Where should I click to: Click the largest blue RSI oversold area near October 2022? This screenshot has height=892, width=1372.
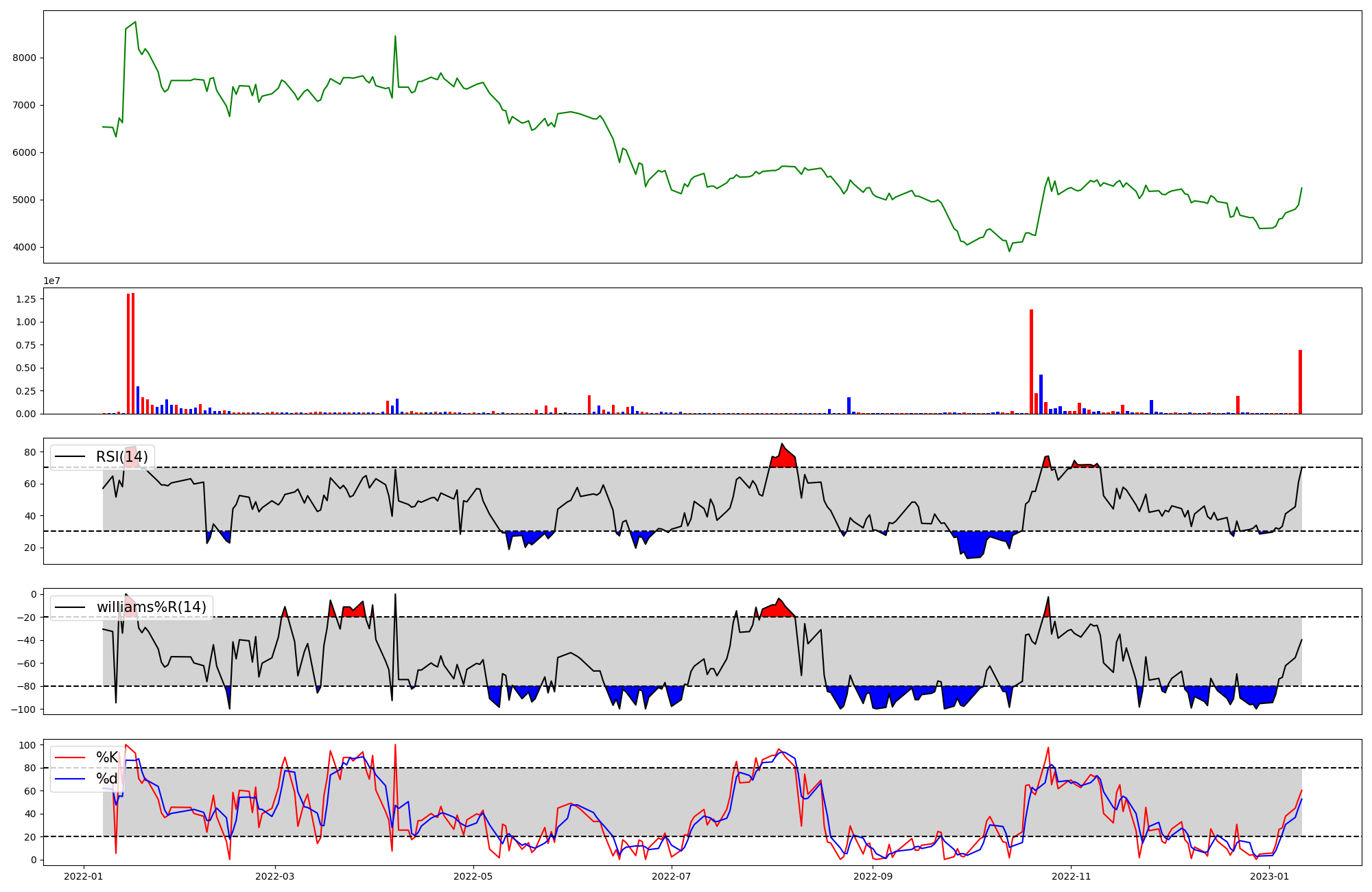[974, 544]
